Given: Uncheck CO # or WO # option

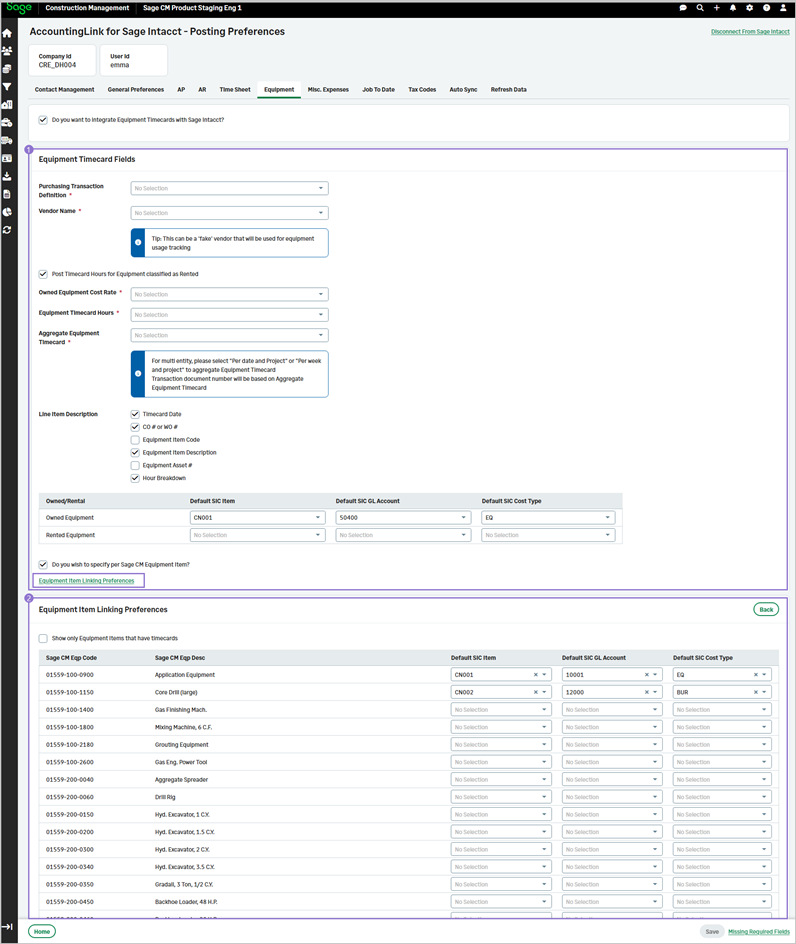Looking at the screenshot, I should pyautogui.click(x=135, y=427).
